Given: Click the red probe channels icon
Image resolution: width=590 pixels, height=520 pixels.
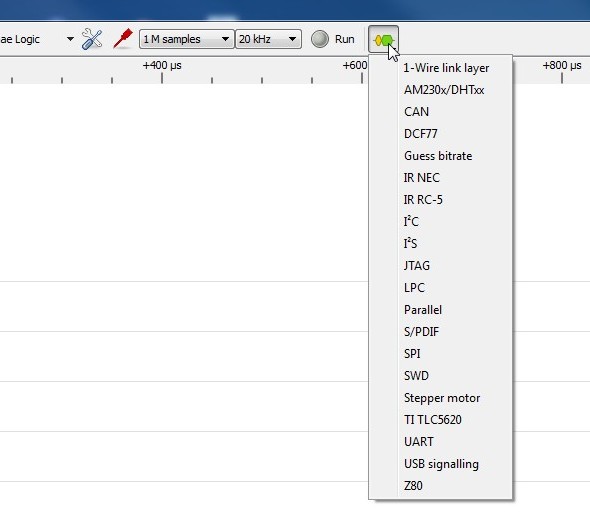Looking at the screenshot, I should (x=123, y=38).
